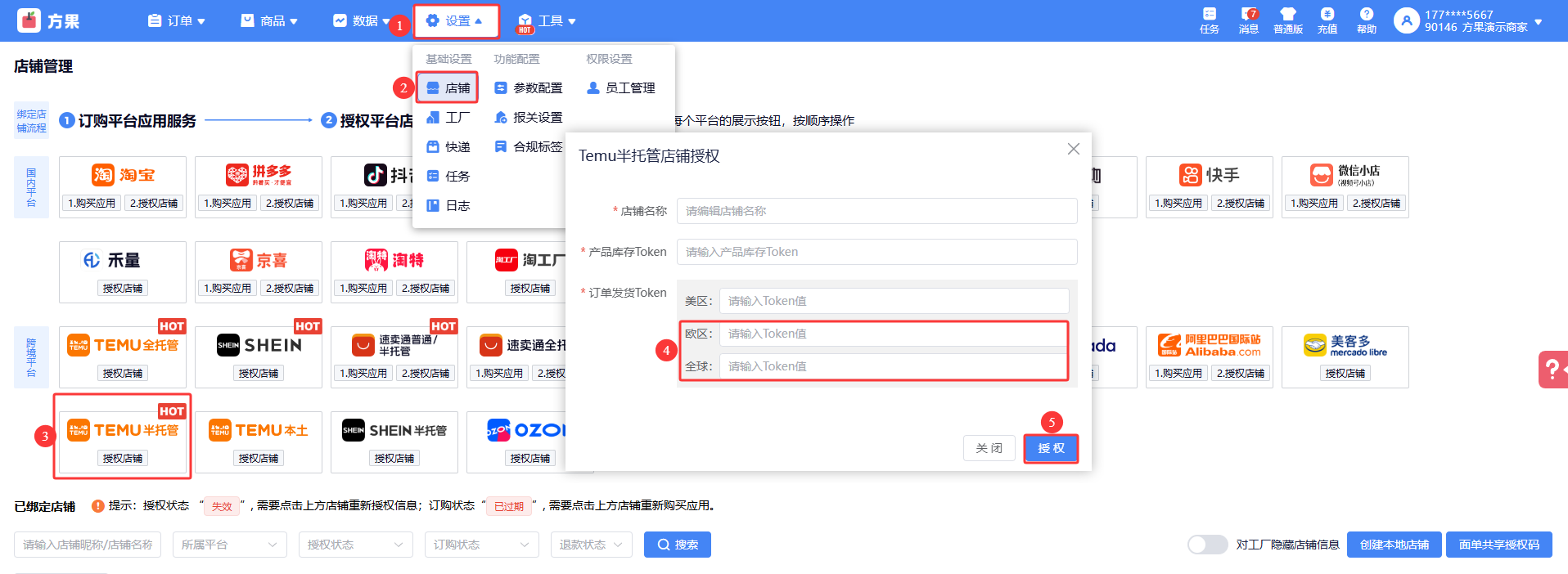The image size is (1568, 574).
Task: Select 日志 in the settings menu
Action: (x=448, y=205)
